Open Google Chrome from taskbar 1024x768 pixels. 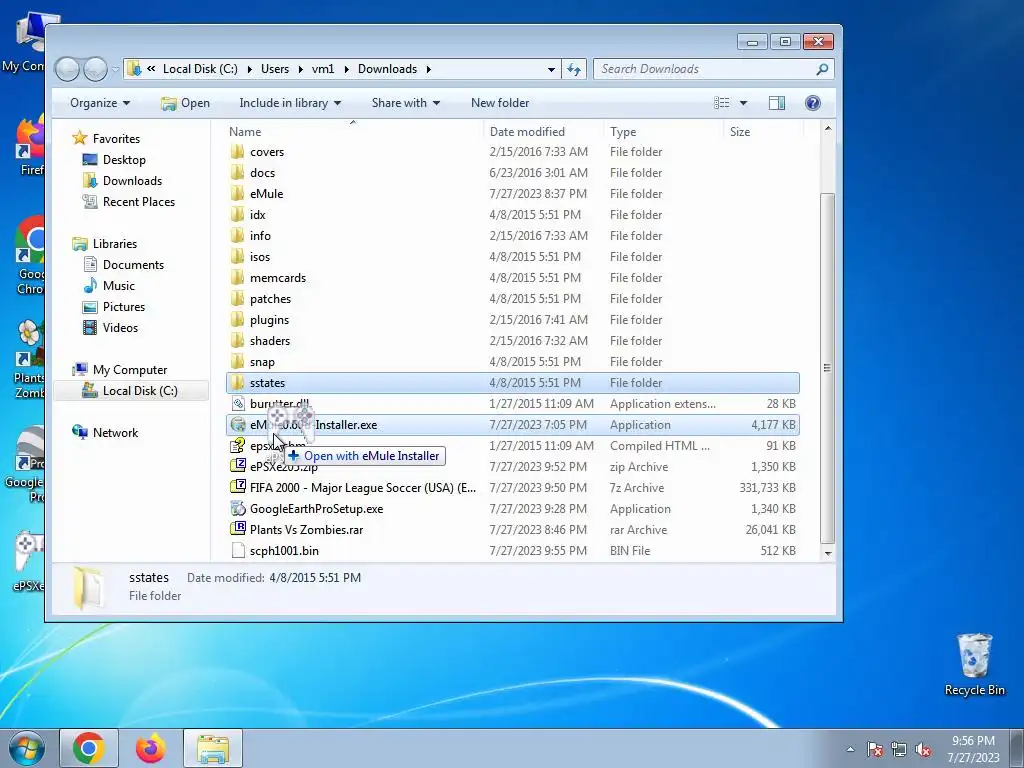click(89, 748)
